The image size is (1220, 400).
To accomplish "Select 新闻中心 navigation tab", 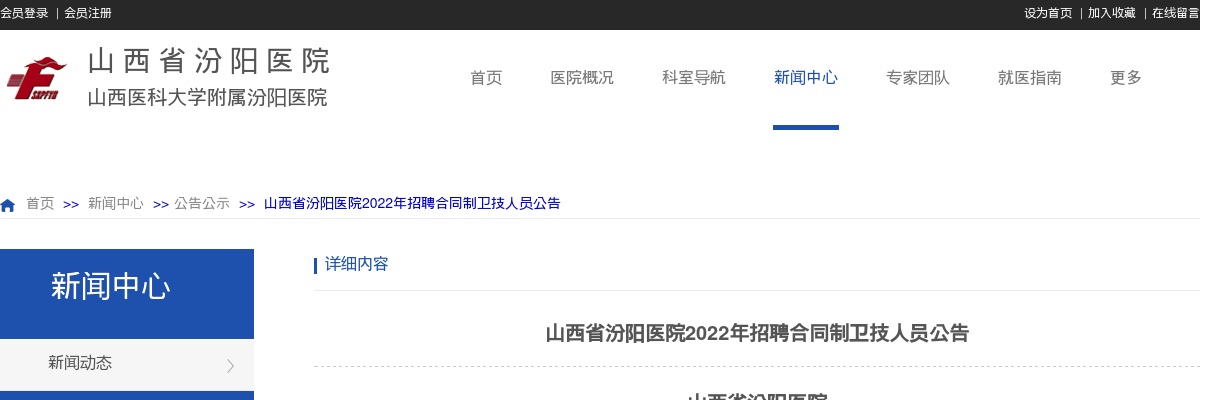I will 806,78.
